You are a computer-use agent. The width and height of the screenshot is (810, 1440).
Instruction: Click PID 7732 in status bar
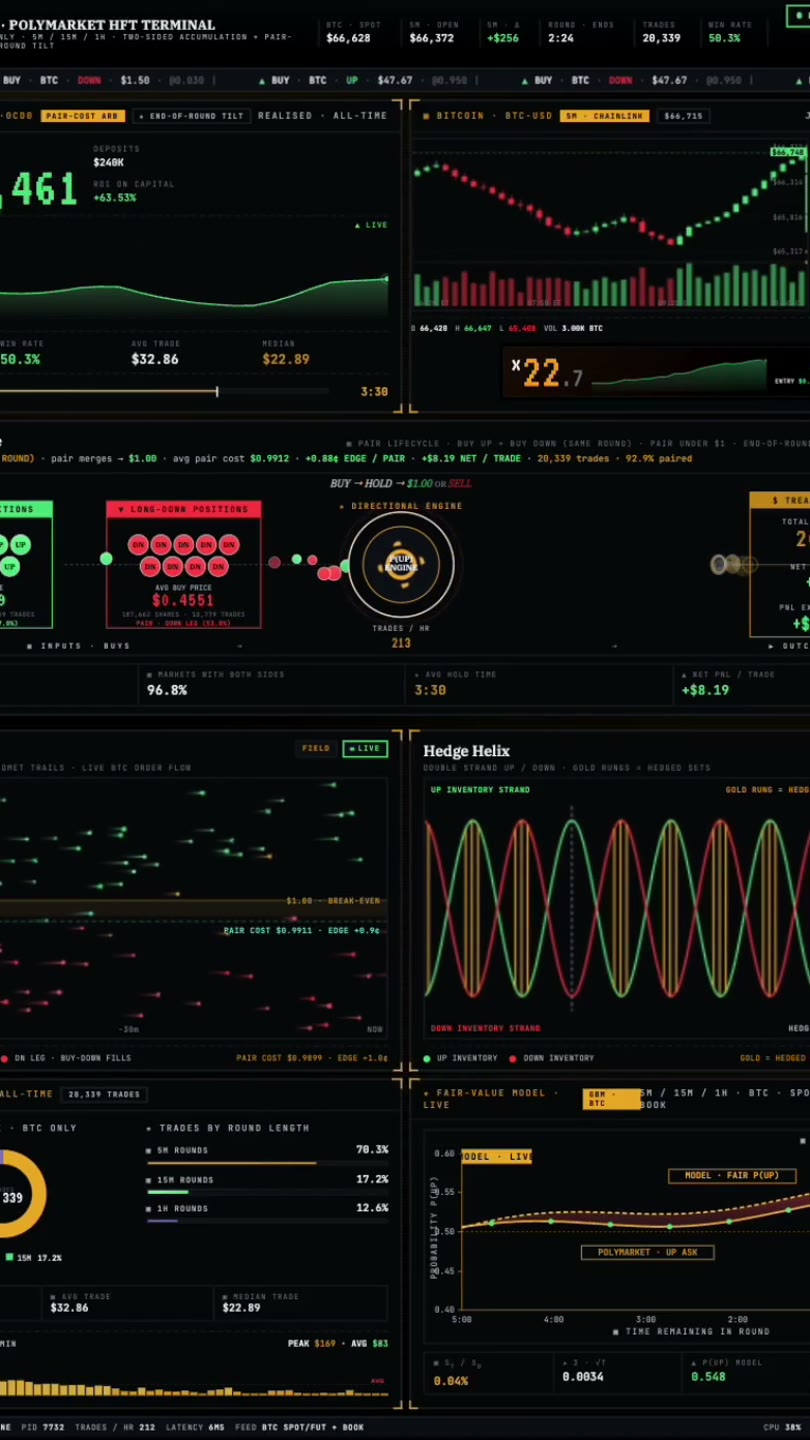coord(42,1427)
